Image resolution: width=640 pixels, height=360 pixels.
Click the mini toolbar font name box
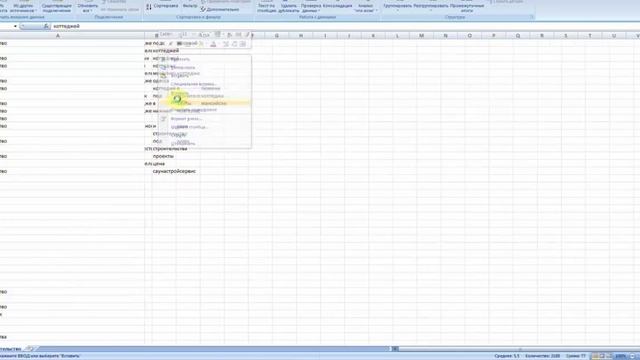pos(168,35)
